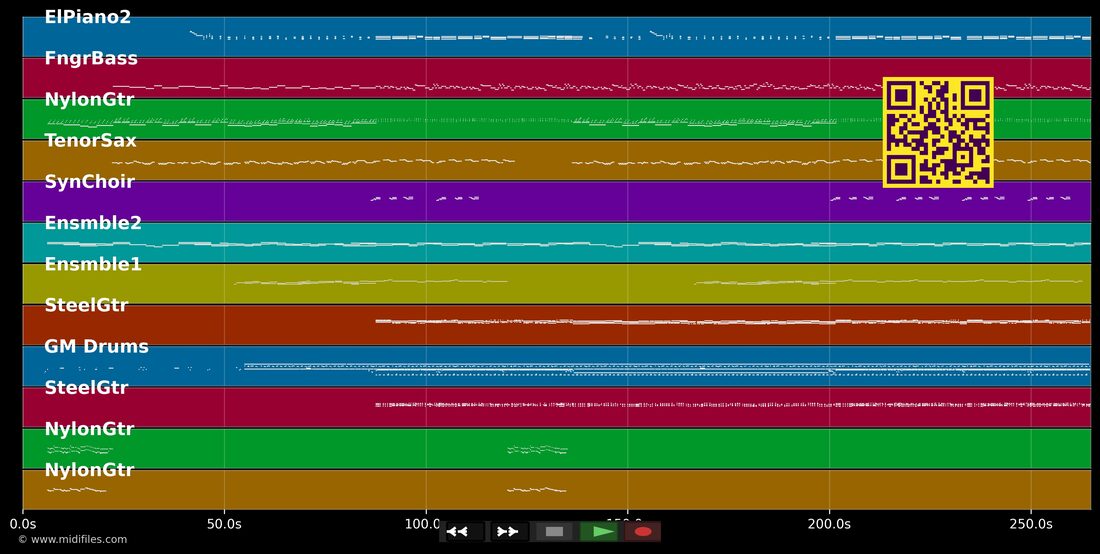The height and width of the screenshot is (554, 1100).
Task: Select the ElPiano2 track label
Action: (x=88, y=18)
